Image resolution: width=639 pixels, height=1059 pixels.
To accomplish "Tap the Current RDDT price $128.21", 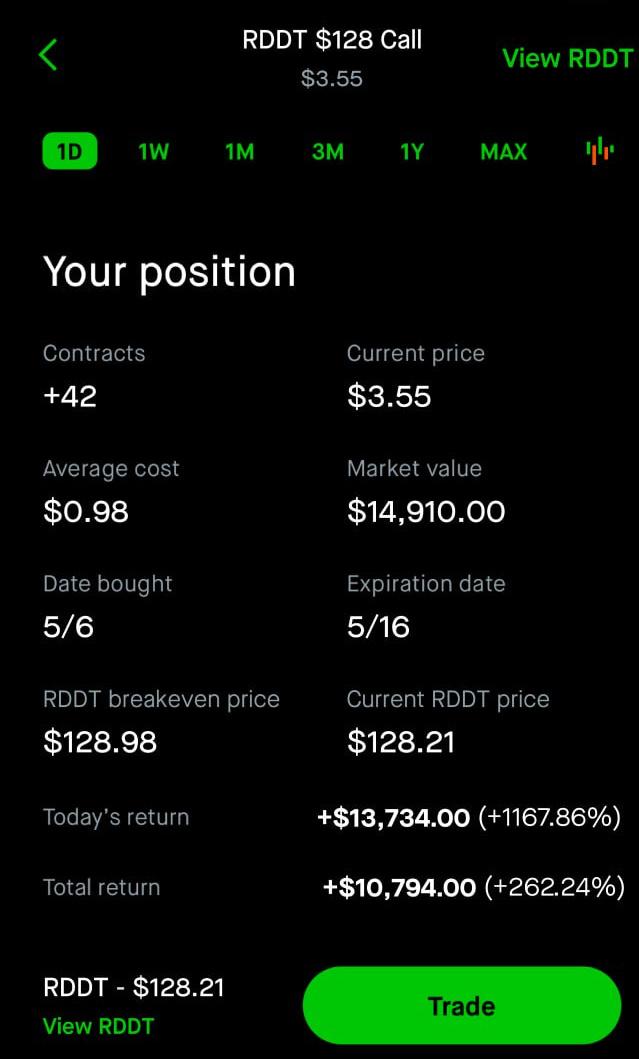I will tap(401, 742).
